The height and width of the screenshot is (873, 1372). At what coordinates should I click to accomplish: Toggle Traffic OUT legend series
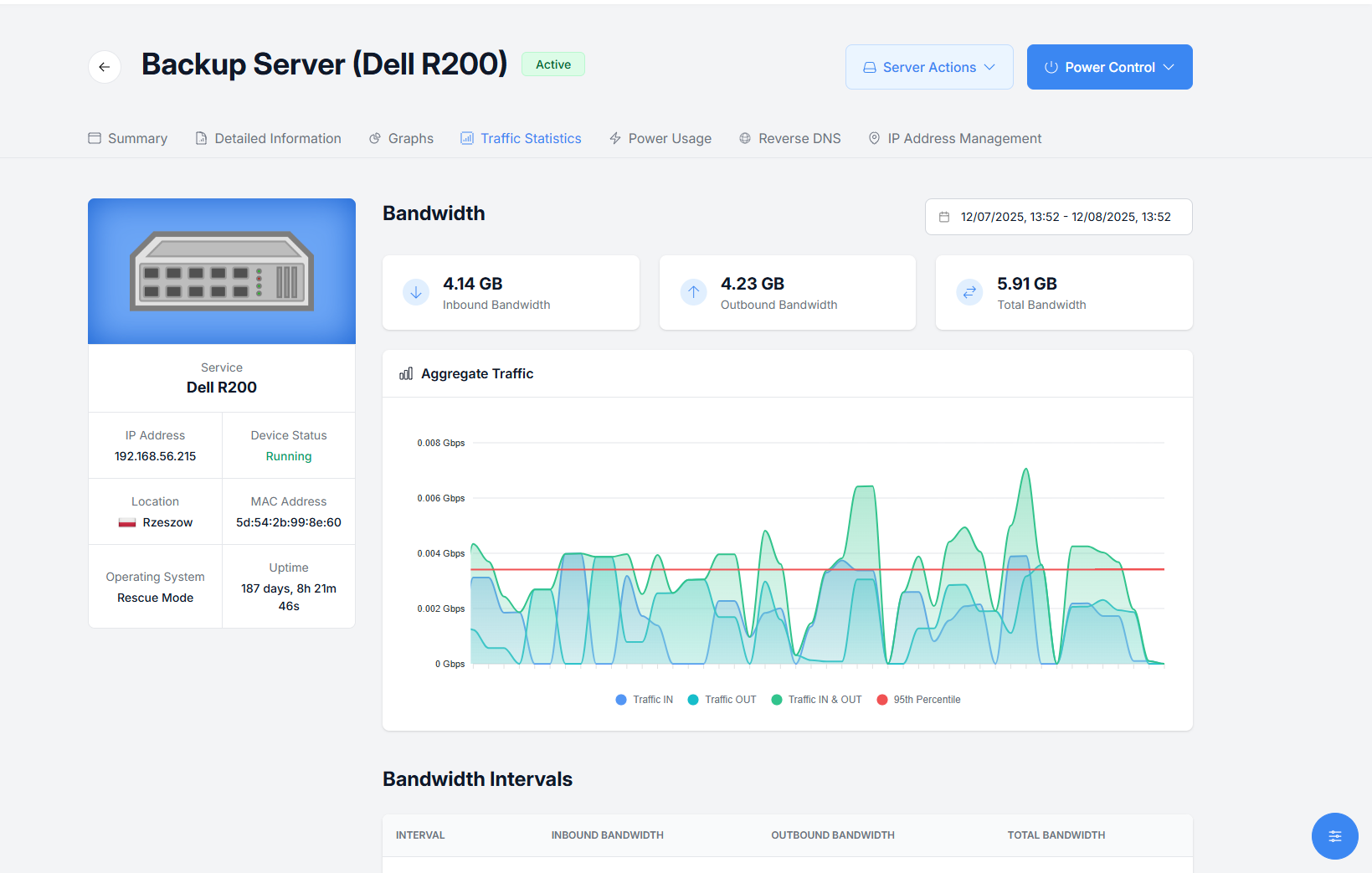pyautogui.click(x=722, y=700)
